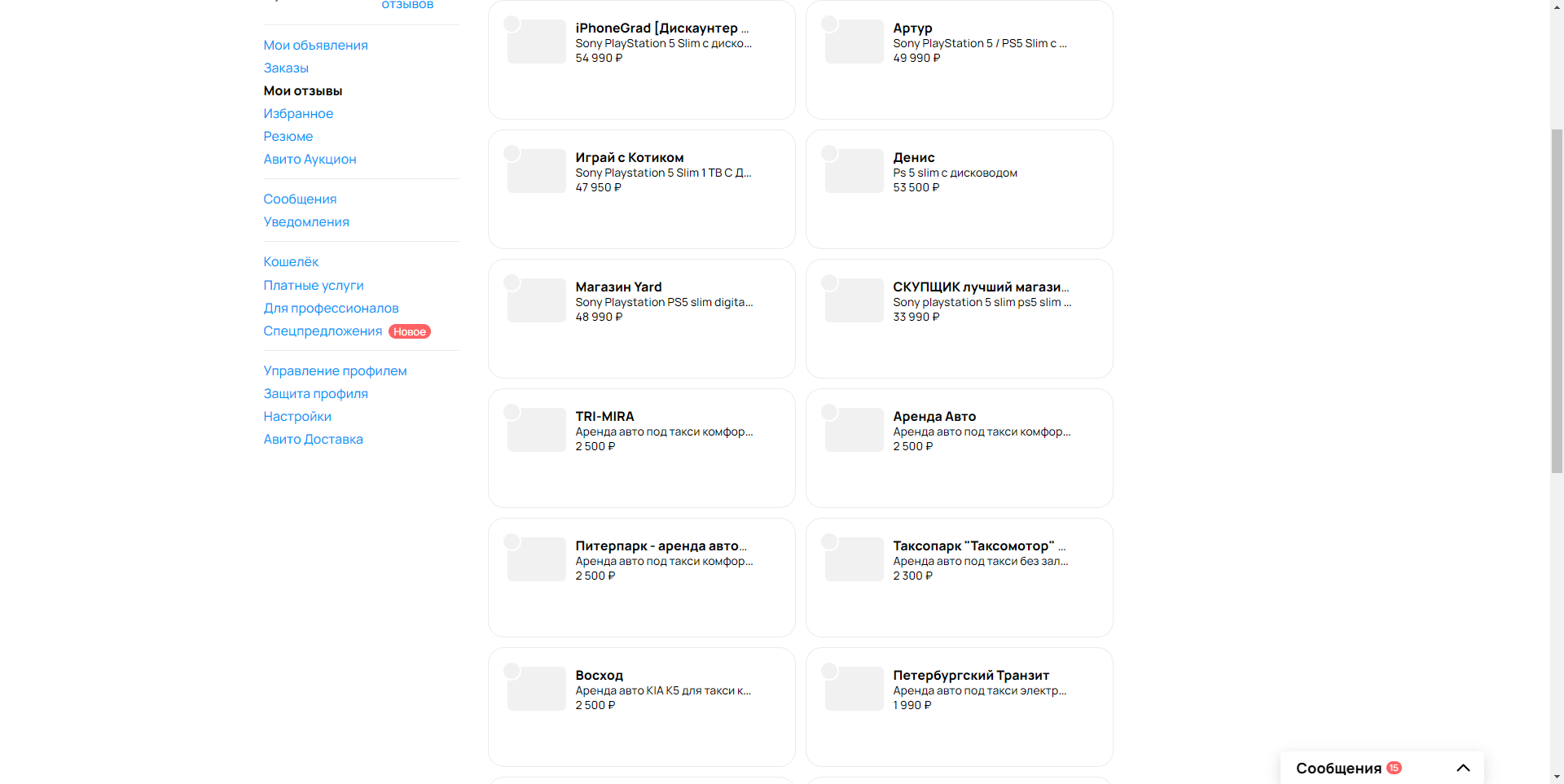Select Мои отзывы in the sidebar menu

click(303, 91)
